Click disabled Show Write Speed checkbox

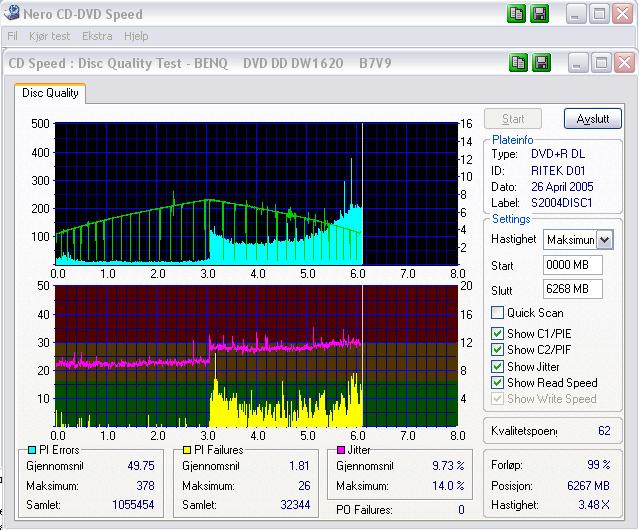tap(497, 399)
